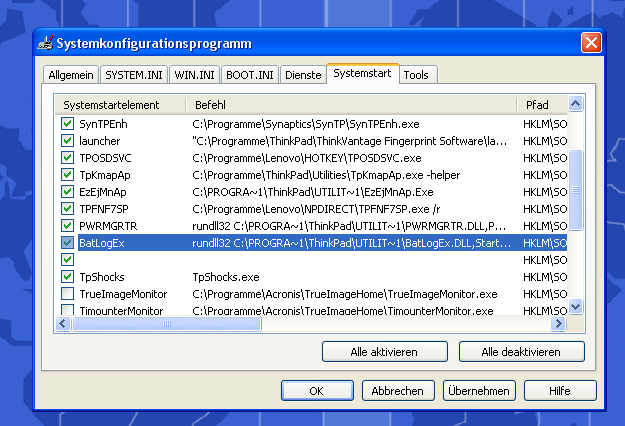Screen dimensions: 625x426
Task: Open Hilfe button
Action: pyautogui.click(x=560, y=391)
